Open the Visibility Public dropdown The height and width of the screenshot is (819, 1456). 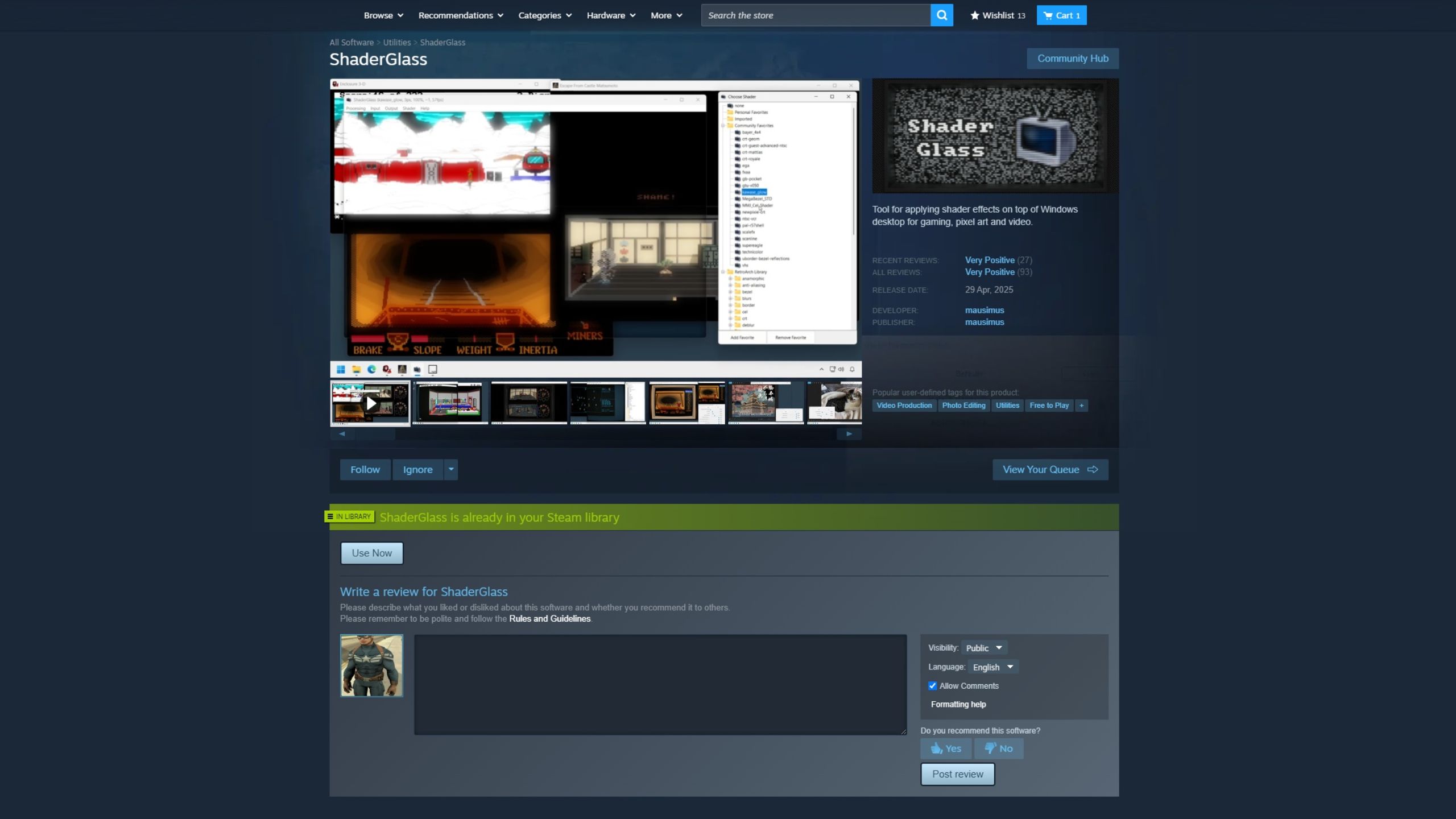pyautogui.click(x=984, y=648)
